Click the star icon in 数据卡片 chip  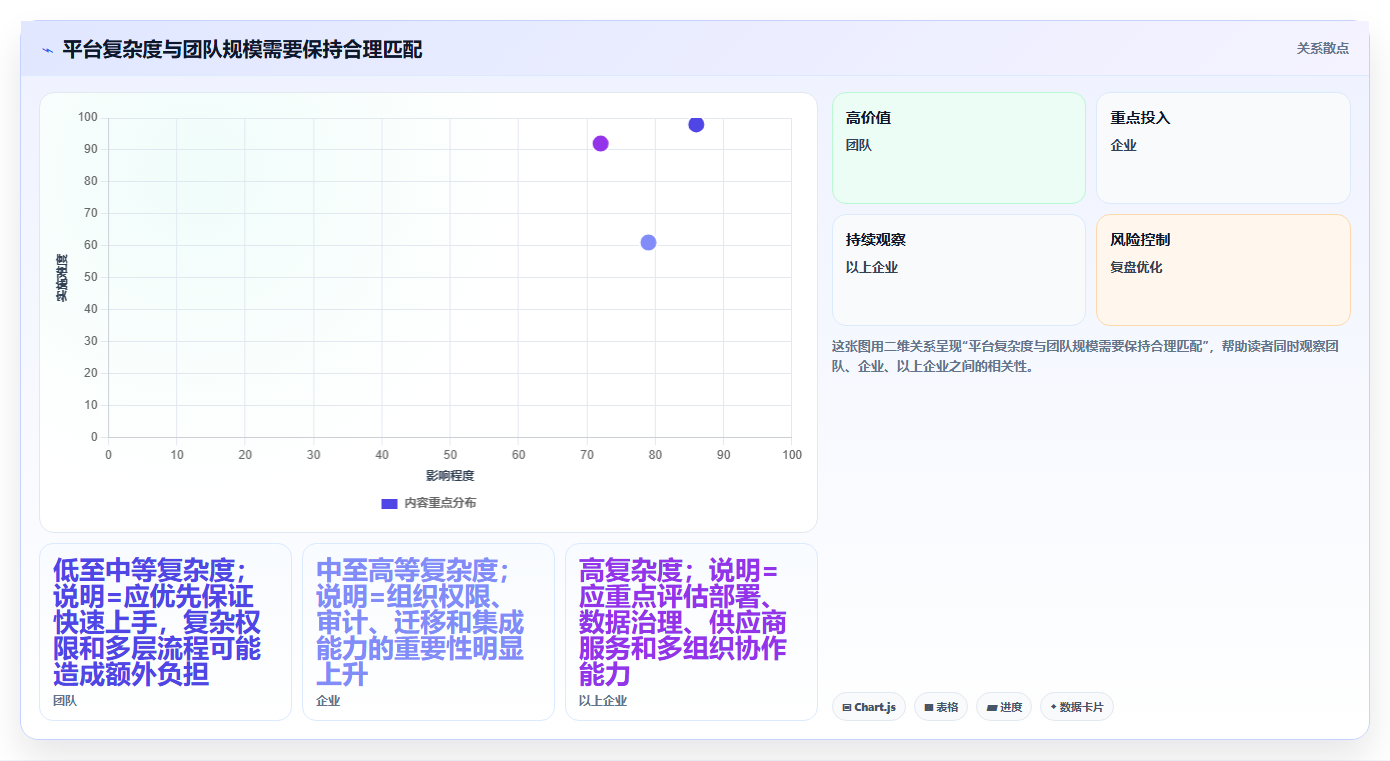pos(1053,707)
